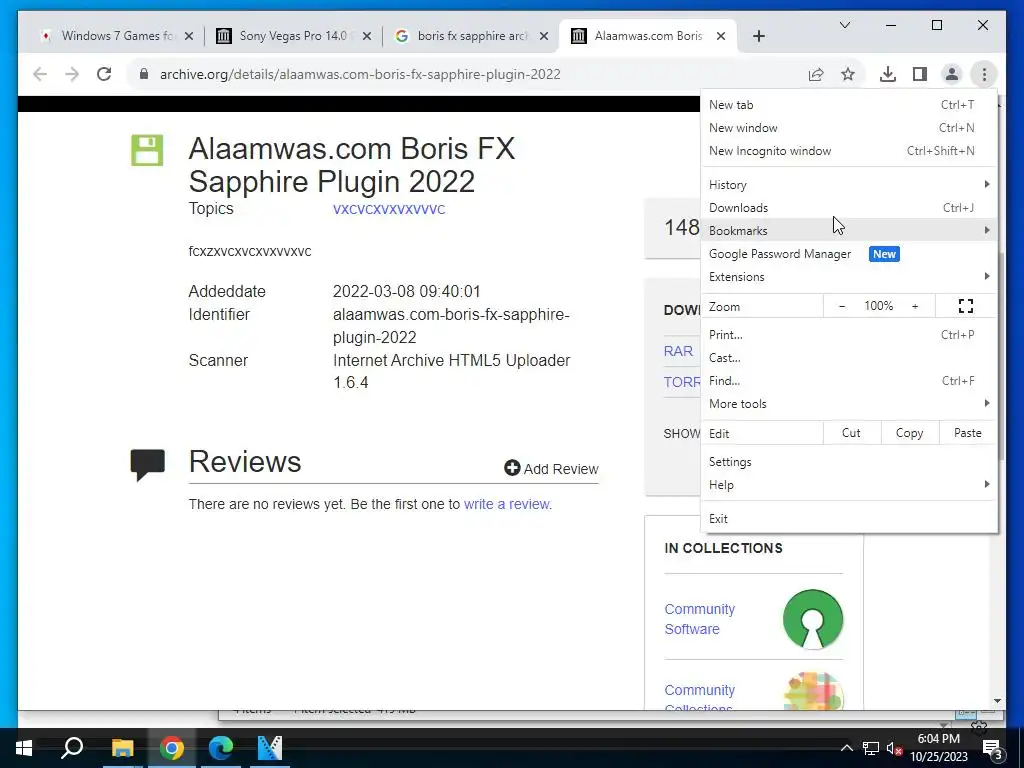Viewport: 1024px width, 768px height.
Task: Open taskbar search magnifier
Action: 72,748
